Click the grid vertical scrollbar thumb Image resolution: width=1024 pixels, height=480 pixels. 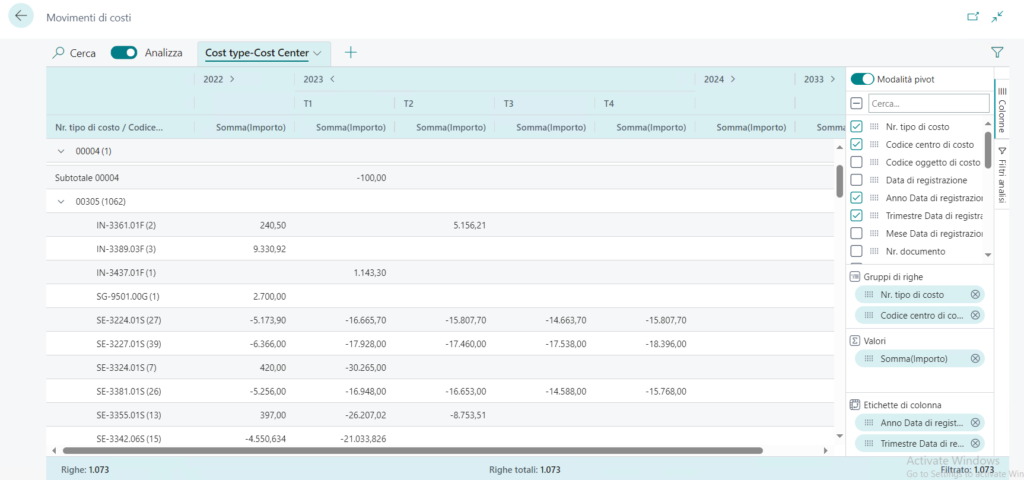[840, 181]
